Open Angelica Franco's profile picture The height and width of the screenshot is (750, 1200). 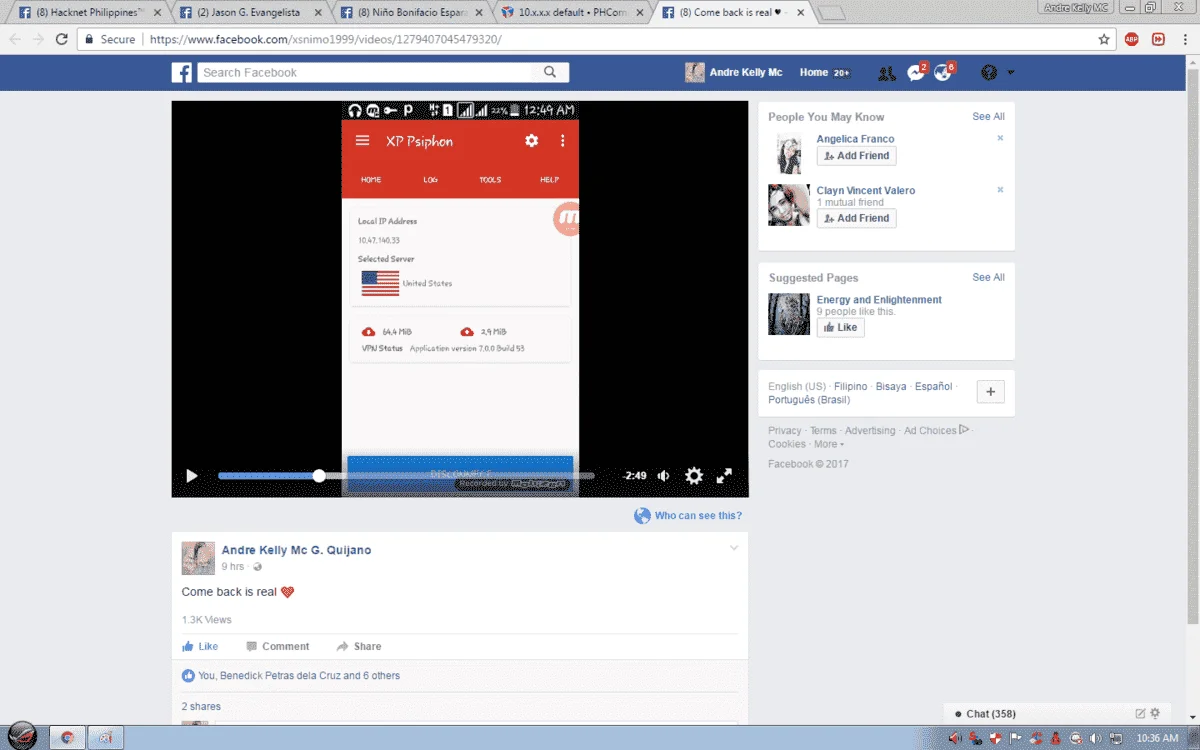[789, 153]
